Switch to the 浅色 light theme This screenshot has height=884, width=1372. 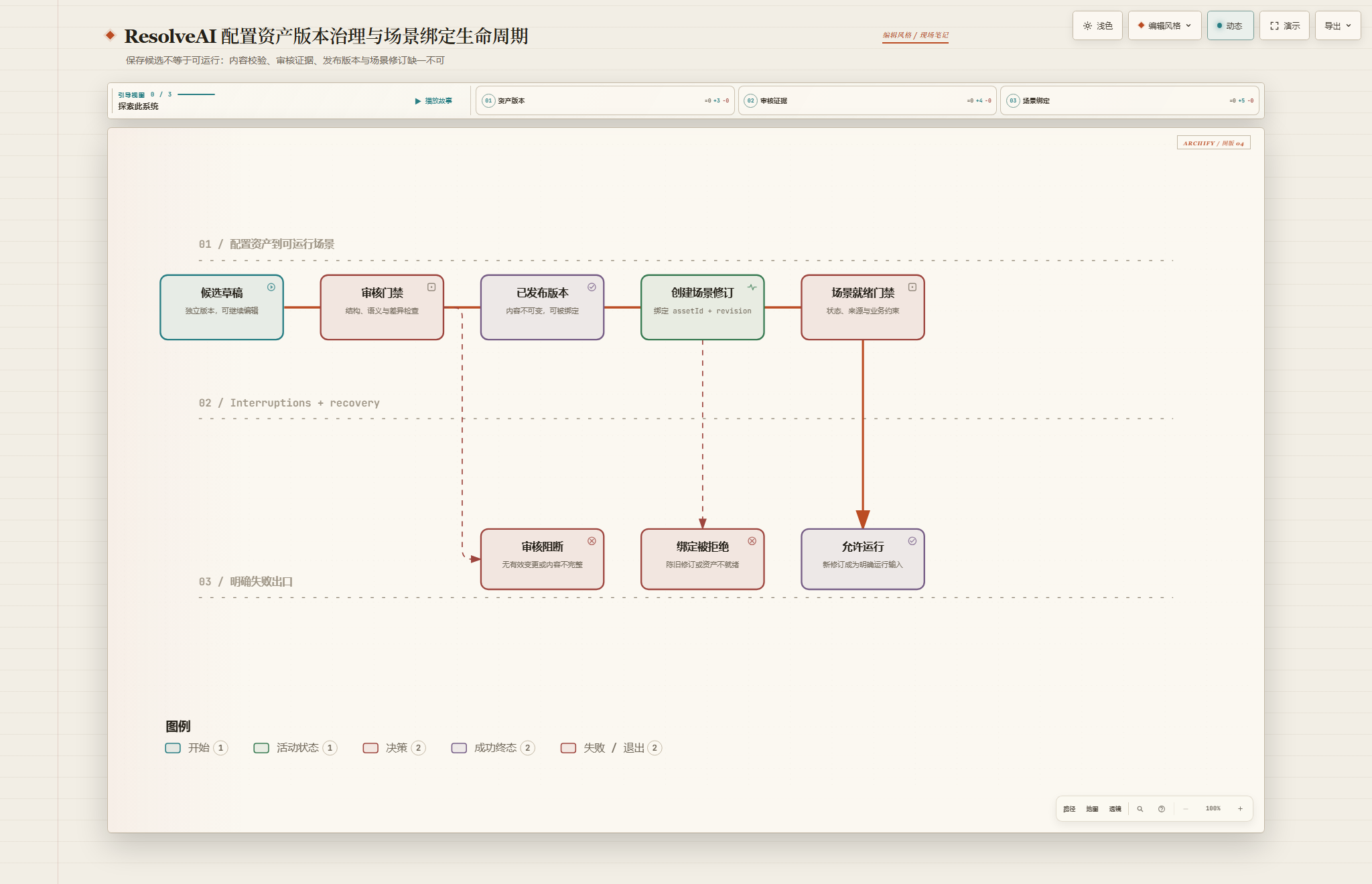coord(1097,25)
